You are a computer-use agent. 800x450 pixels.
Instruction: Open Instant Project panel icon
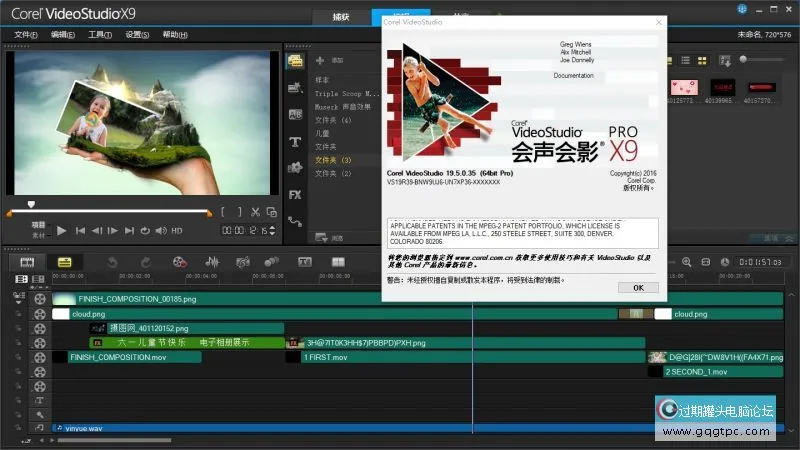point(295,88)
